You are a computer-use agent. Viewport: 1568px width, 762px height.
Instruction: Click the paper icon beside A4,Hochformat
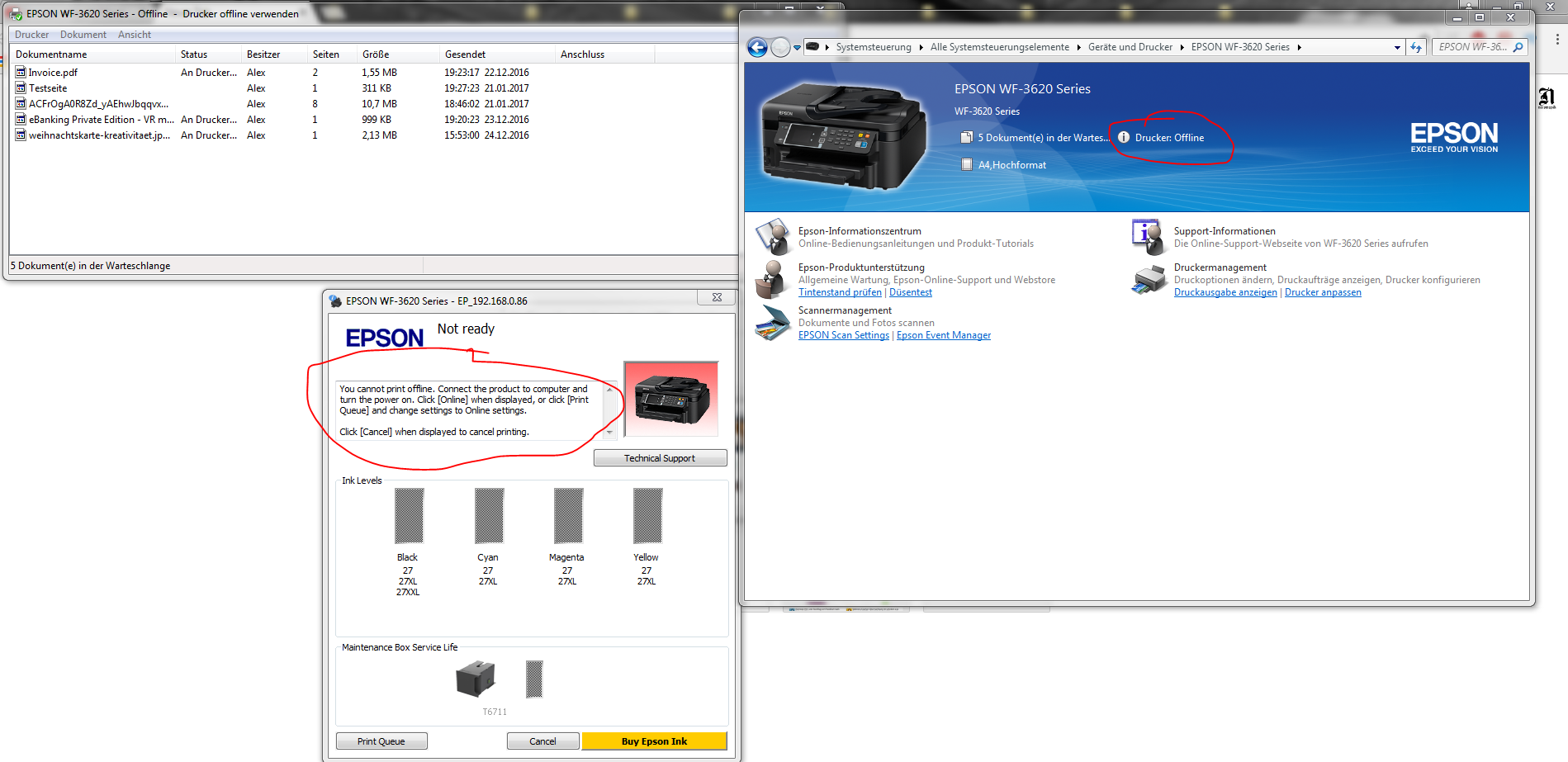point(967,164)
